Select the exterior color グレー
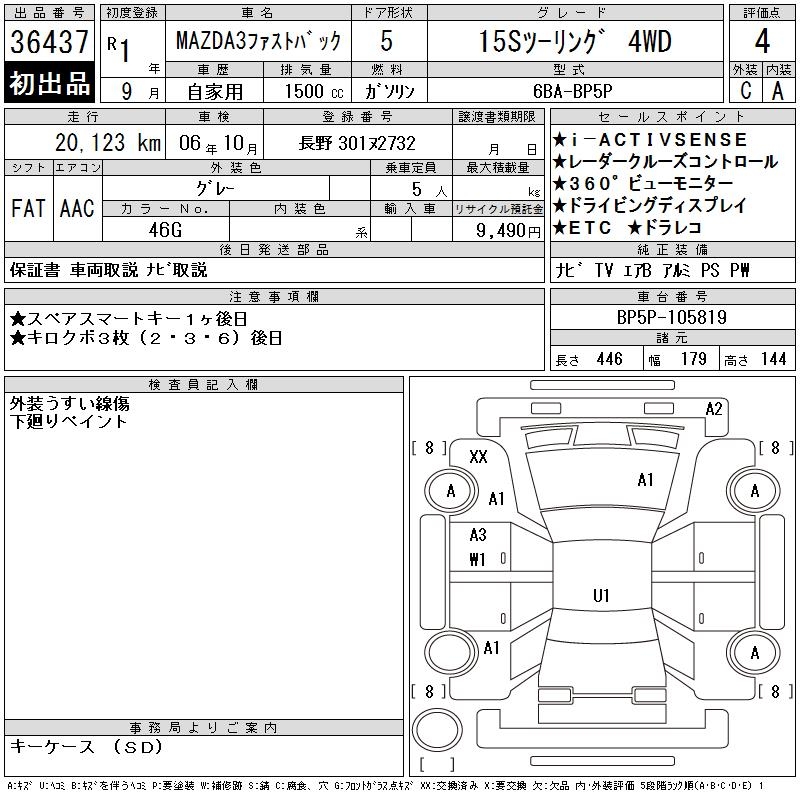Image resolution: width=800 pixels, height=800 pixels. click(215, 188)
